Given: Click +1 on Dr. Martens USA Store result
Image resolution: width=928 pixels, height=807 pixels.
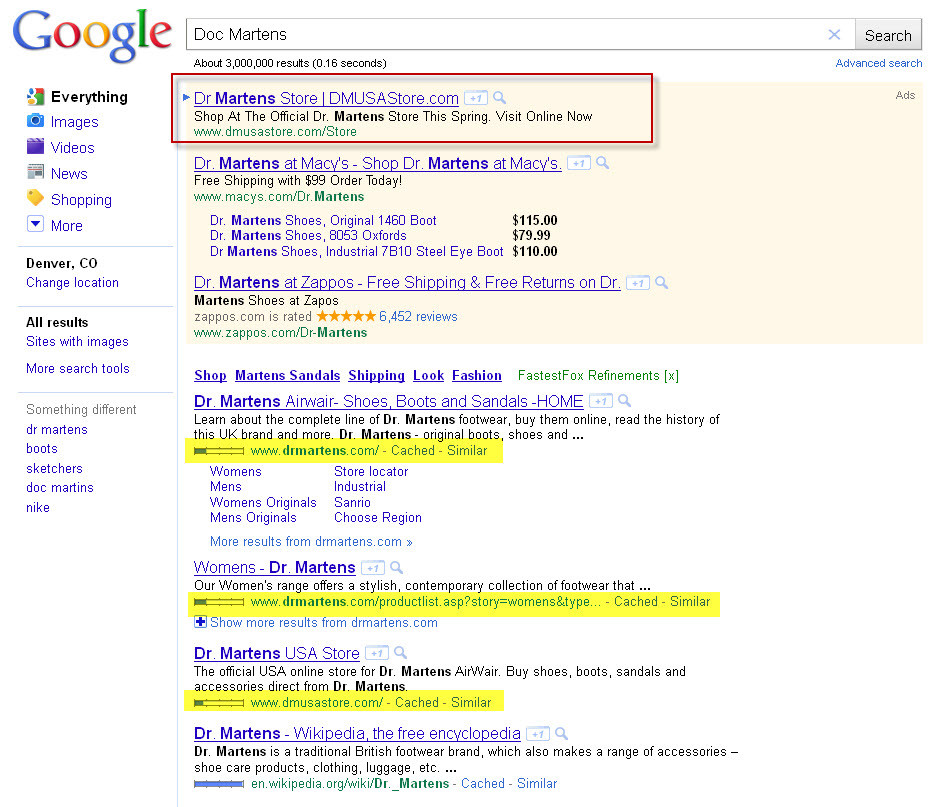Looking at the screenshot, I should [377, 653].
